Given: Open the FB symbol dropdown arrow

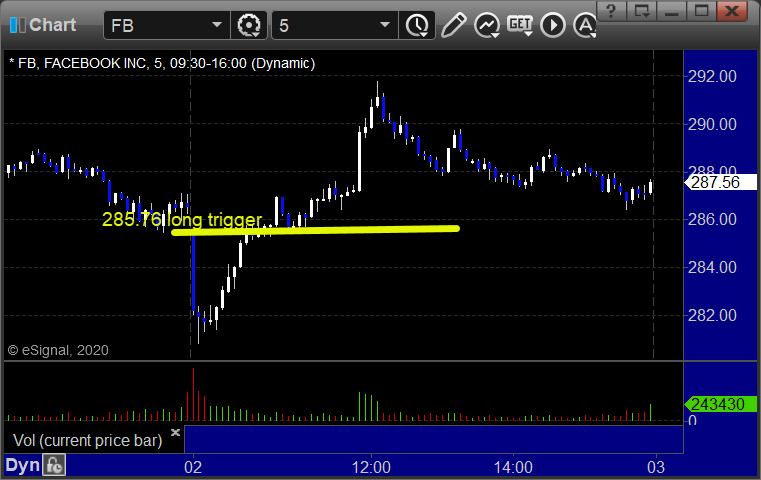Looking at the screenshot, I should point(216,25).
